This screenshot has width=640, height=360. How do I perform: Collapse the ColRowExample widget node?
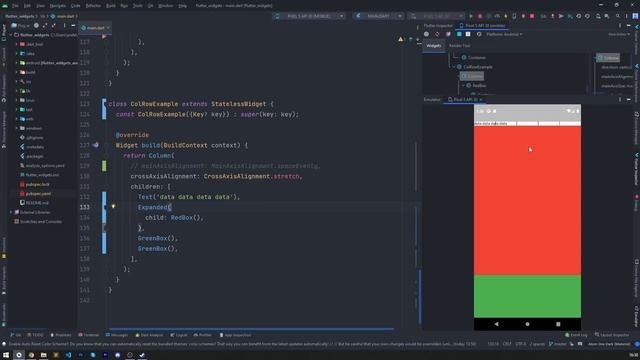click(454, 67)
